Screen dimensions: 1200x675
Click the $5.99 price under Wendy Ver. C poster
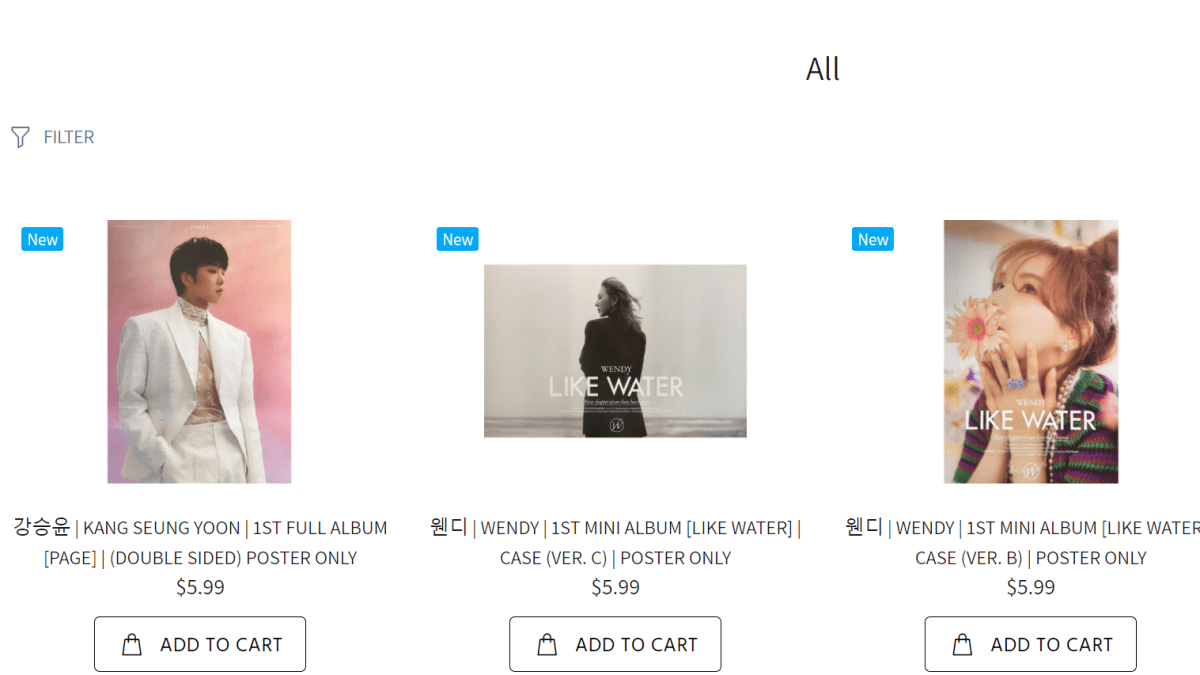coord(615,587)
